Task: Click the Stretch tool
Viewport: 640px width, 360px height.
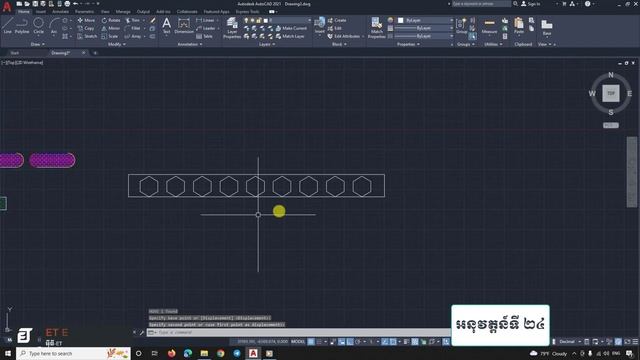Action: 87,36
